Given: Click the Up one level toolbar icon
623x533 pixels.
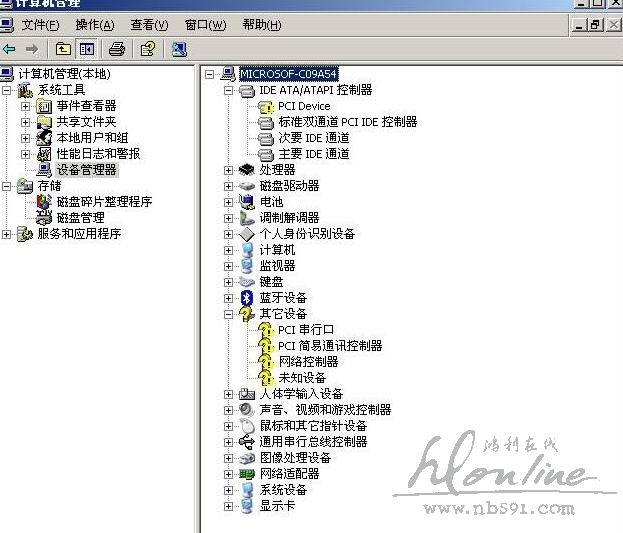Looking at the screenshot, I should click(63, 49).
